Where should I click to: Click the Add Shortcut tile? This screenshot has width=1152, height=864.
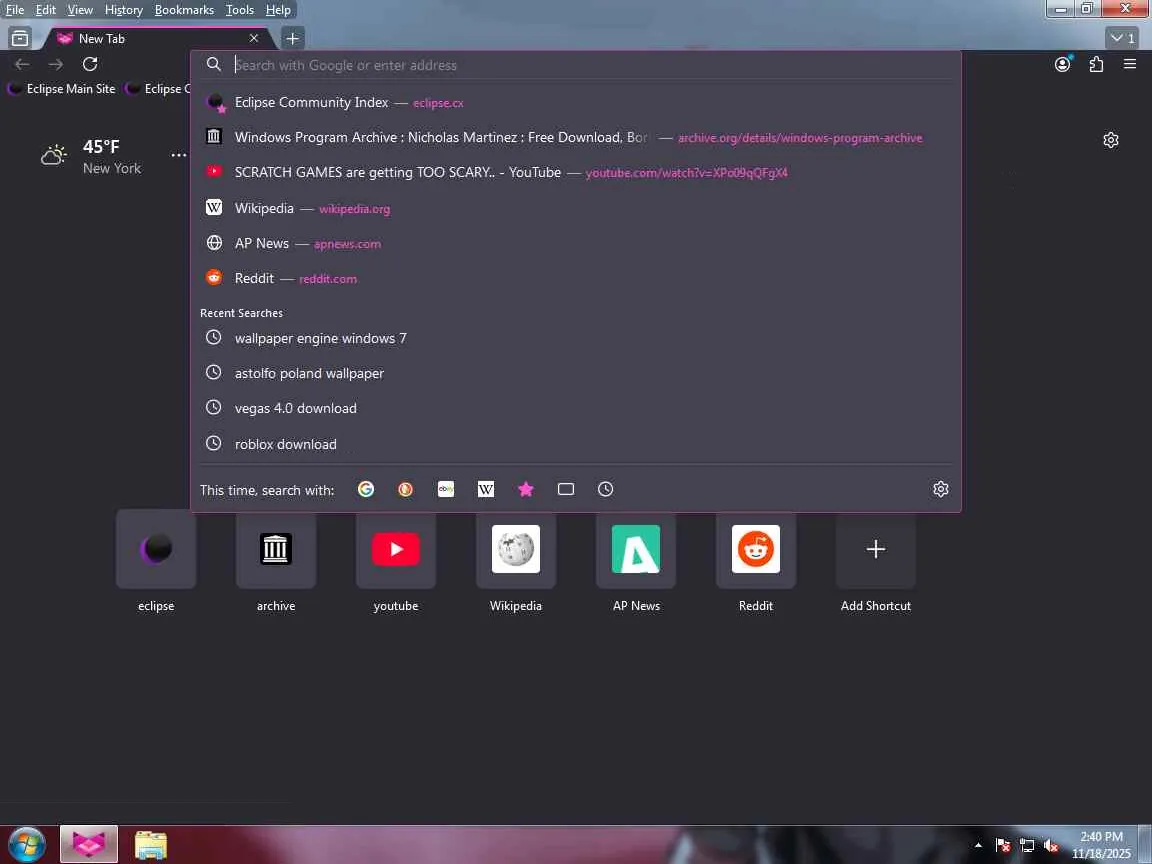[876, 549]
